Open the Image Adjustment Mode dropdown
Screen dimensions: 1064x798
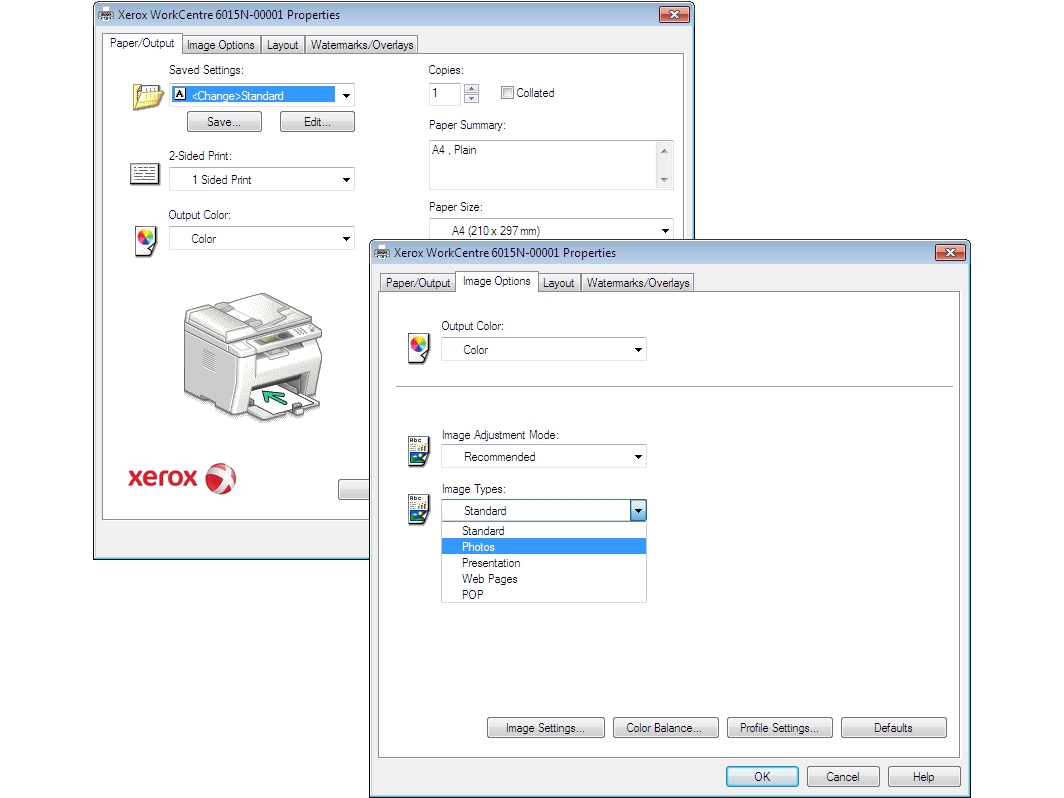pos(638,457)
